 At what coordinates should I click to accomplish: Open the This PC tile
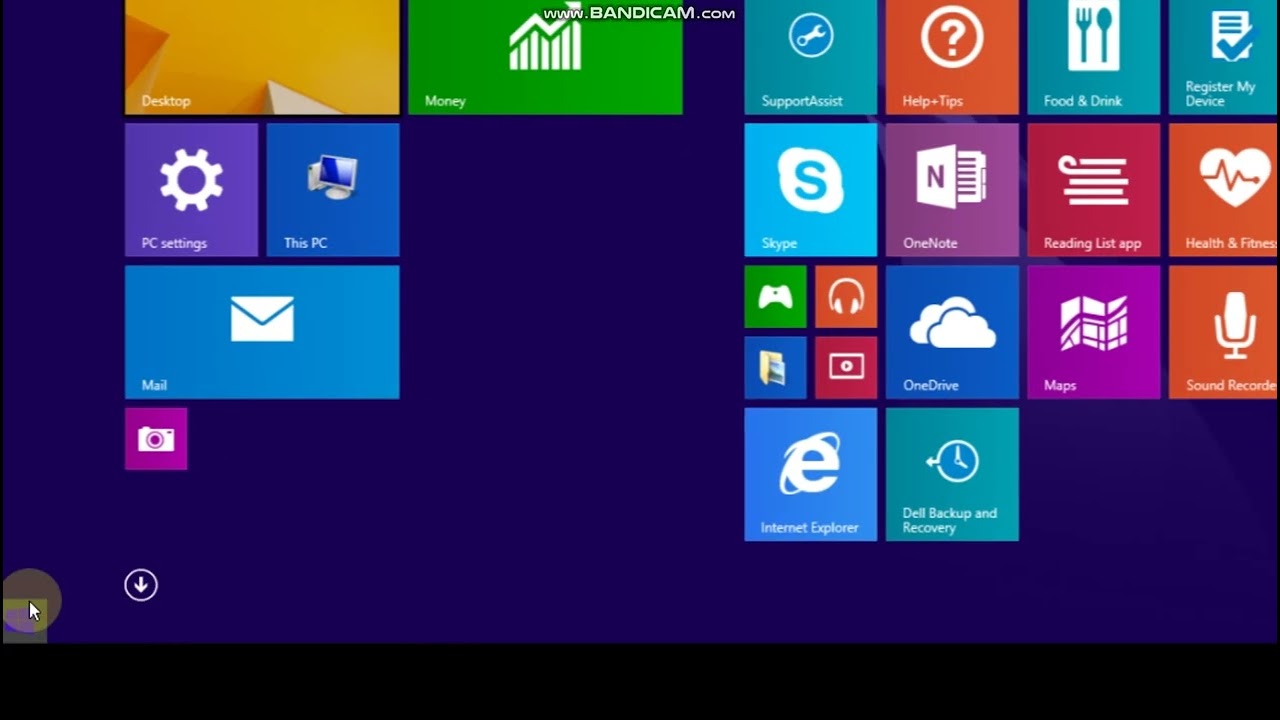pos(333,190)
